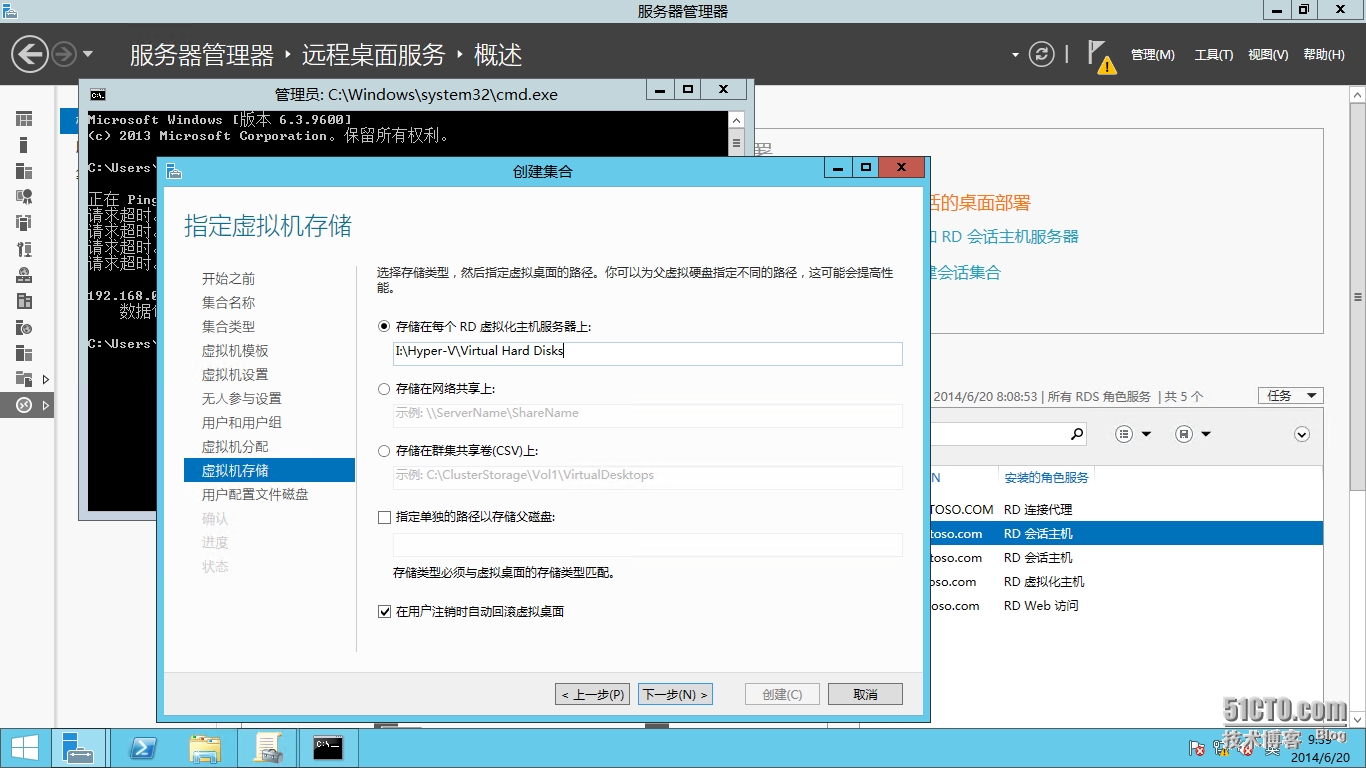Open dropdown arrow left of refresh icon
1366x768 pixels.
pos(1015,55)
